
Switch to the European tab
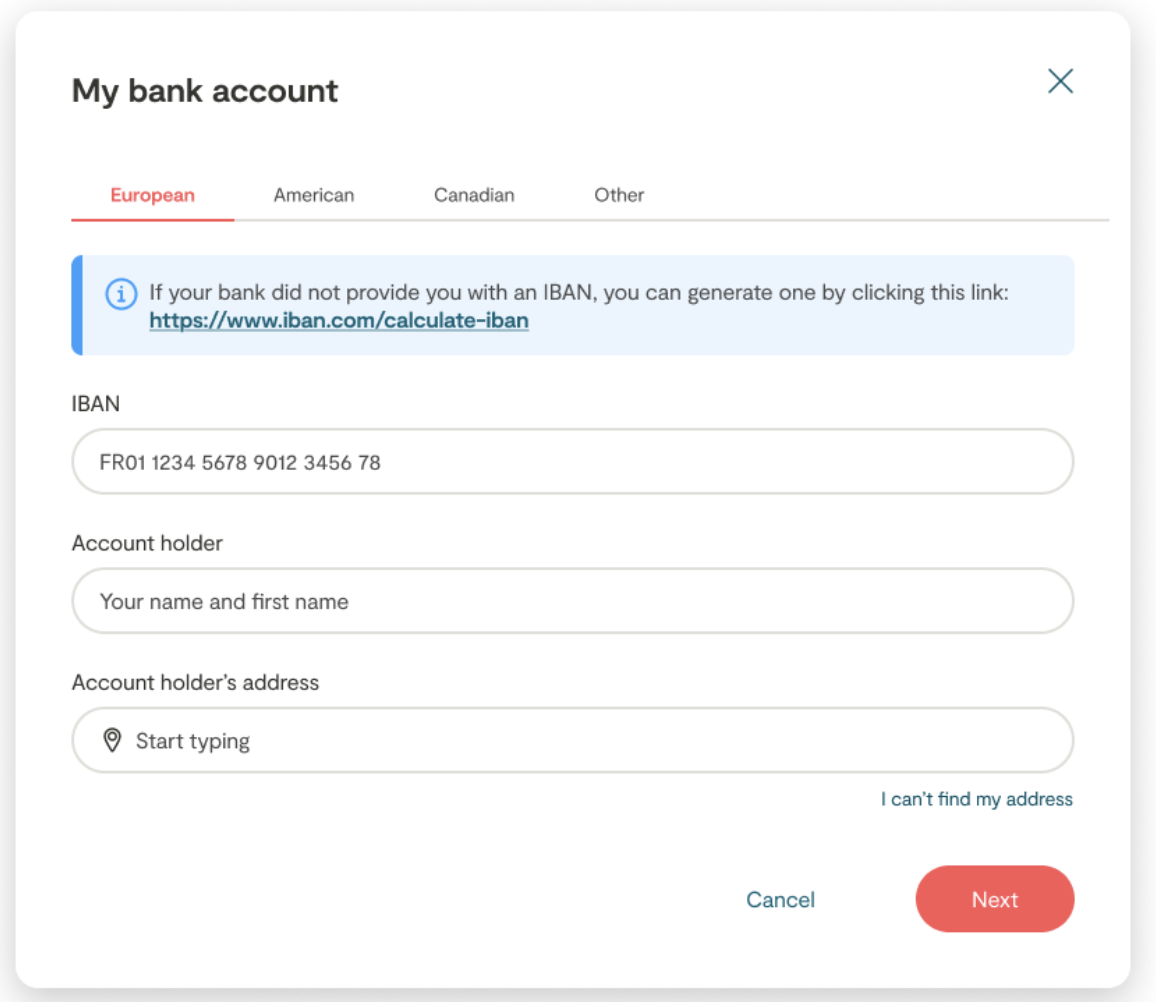[x=152, y=195]
